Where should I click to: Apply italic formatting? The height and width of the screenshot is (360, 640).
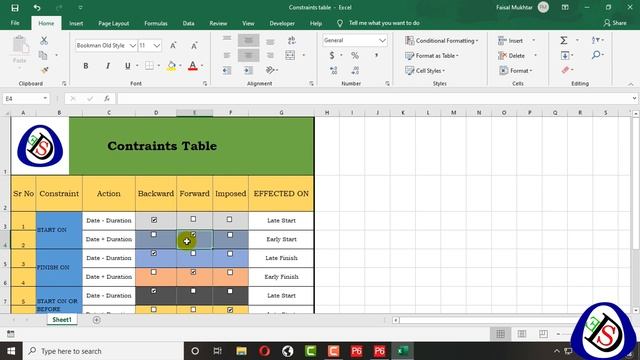(108, 66)
